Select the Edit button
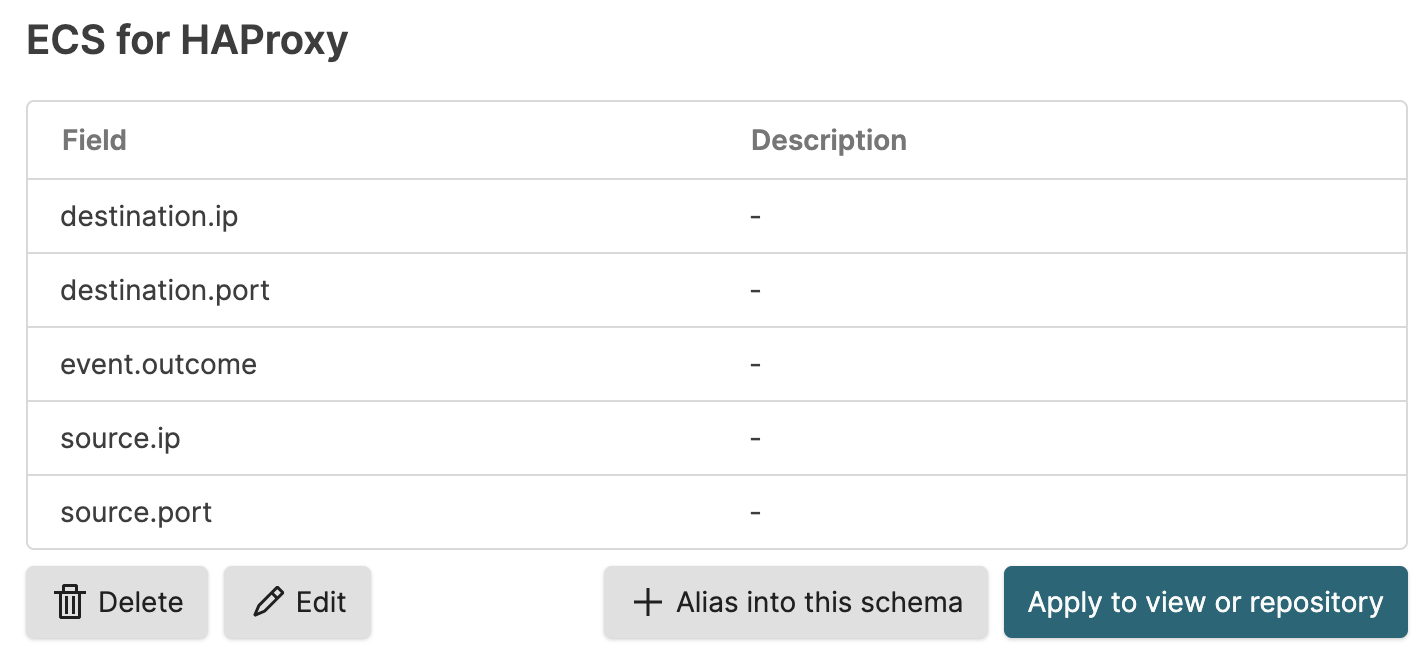This screenshot has width=1420, height=654. point(297,602)
